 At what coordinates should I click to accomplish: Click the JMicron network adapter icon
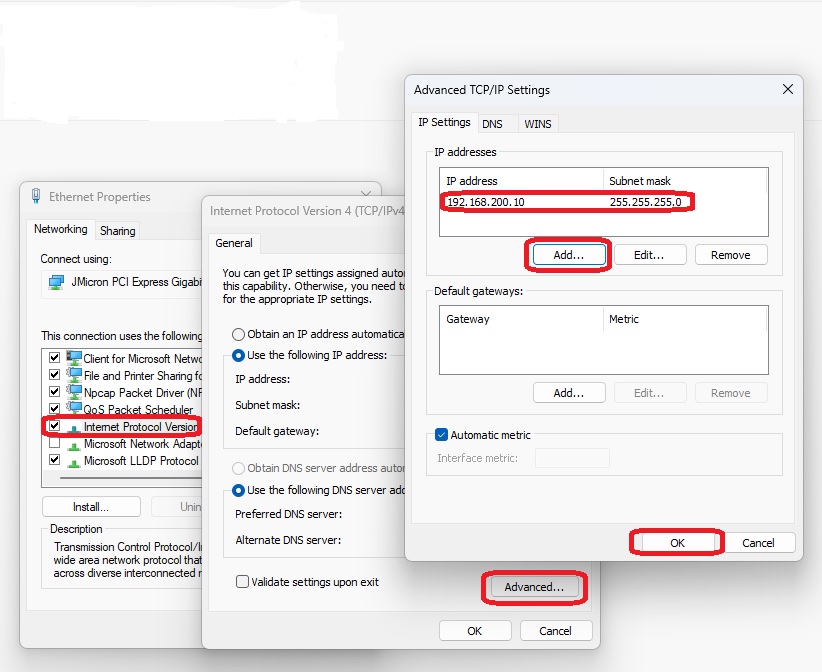pyautogui.click(x=56, y=282)
